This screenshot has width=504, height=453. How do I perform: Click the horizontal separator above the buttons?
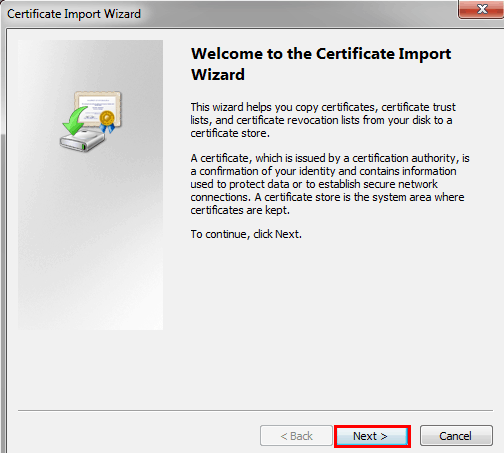(x=255, y=410)
